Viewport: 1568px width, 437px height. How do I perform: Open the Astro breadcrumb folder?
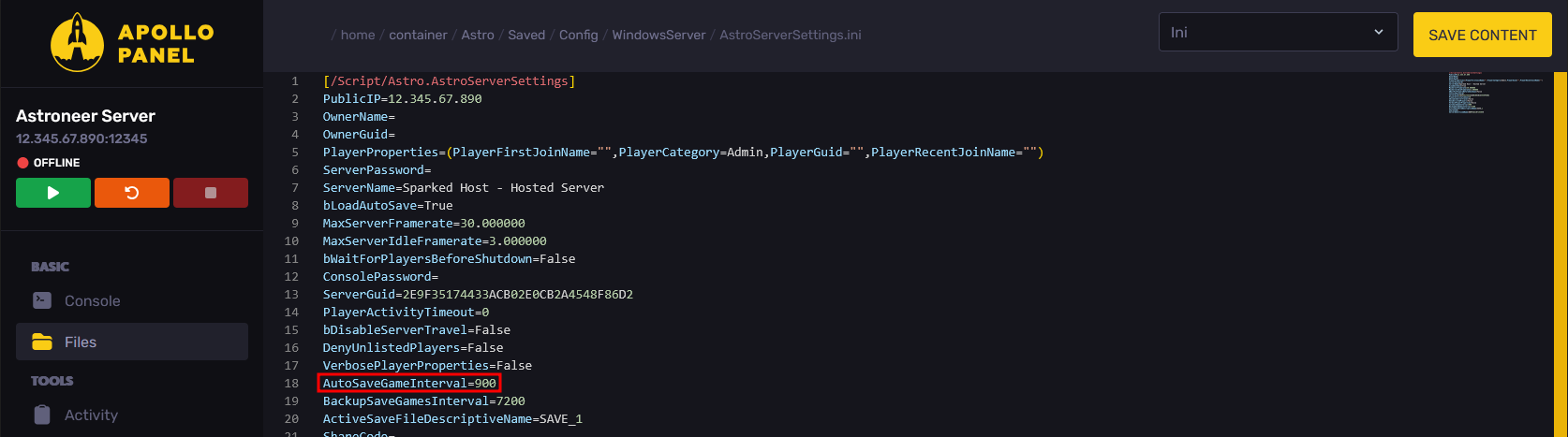pos(478,35)
